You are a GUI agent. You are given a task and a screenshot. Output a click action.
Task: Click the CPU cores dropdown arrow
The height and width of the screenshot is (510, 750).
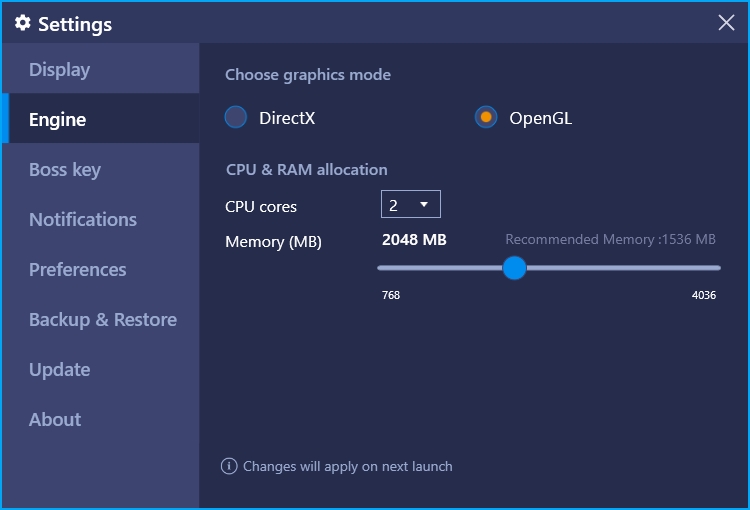(423, 204)
